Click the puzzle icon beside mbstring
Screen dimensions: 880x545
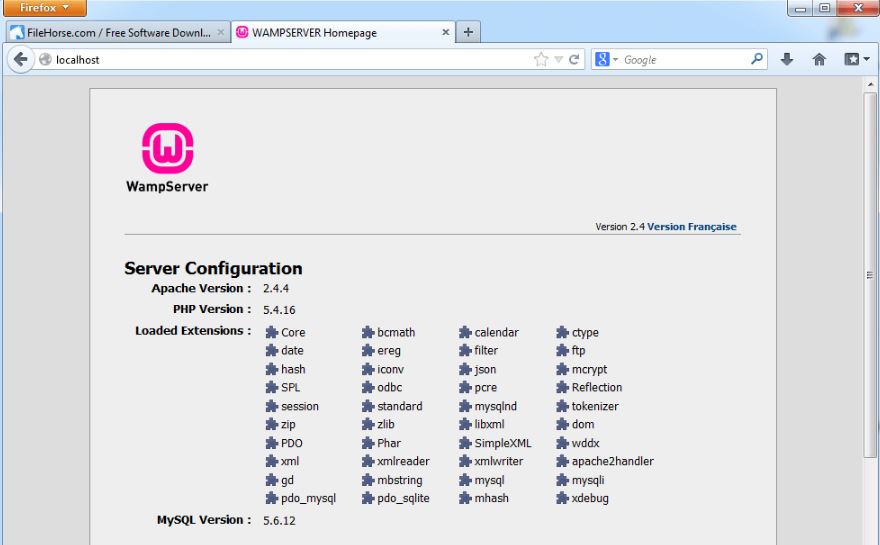tap(368, 480)
